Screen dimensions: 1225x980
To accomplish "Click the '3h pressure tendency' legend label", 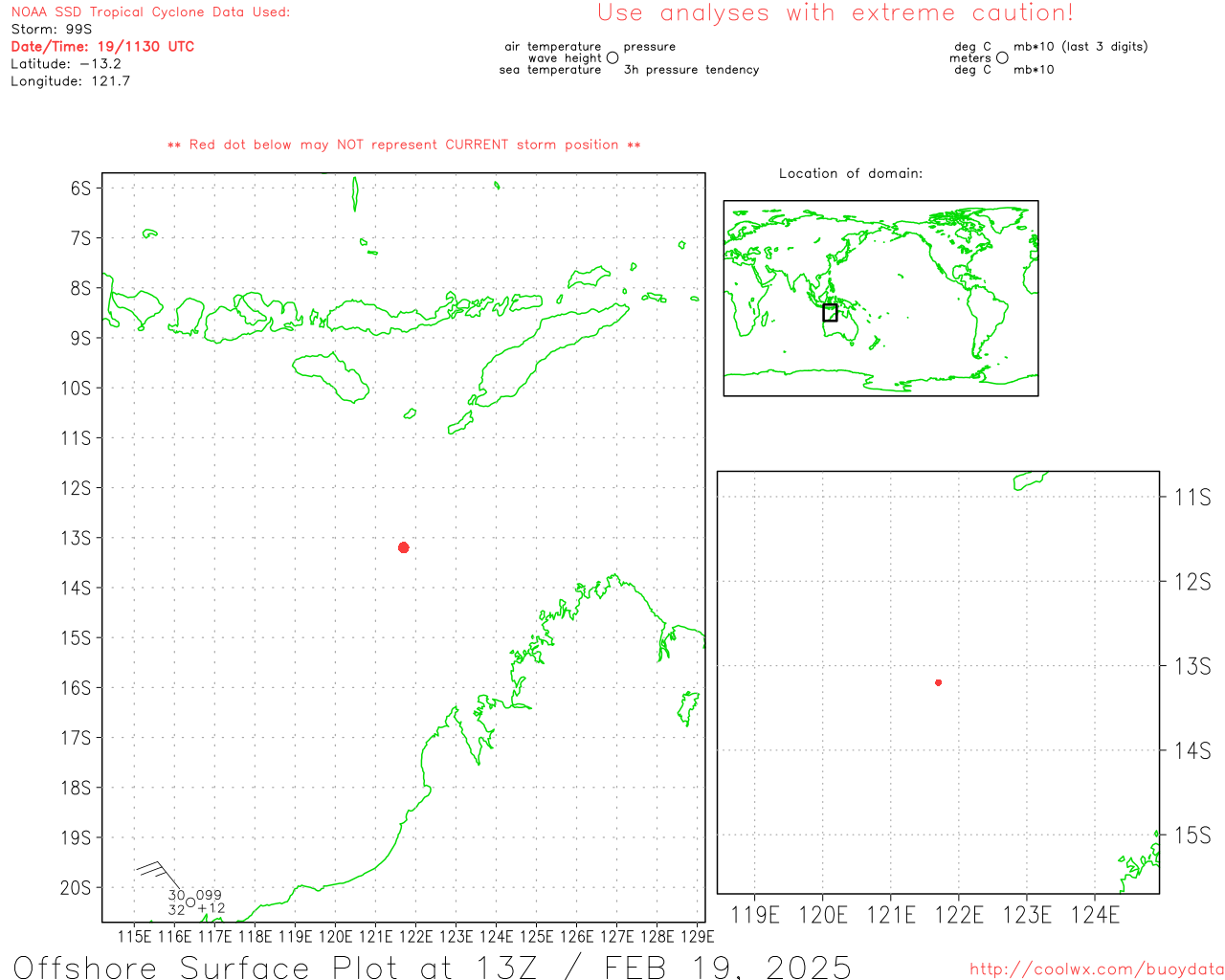I will click(x=691, y=69).
